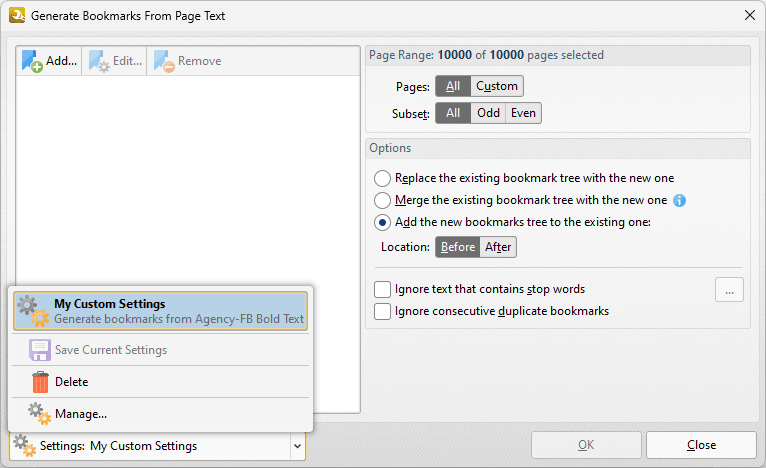Click the Add bookmark rule icon
Screen dimensions: 766x468
[x=32, y=61]
